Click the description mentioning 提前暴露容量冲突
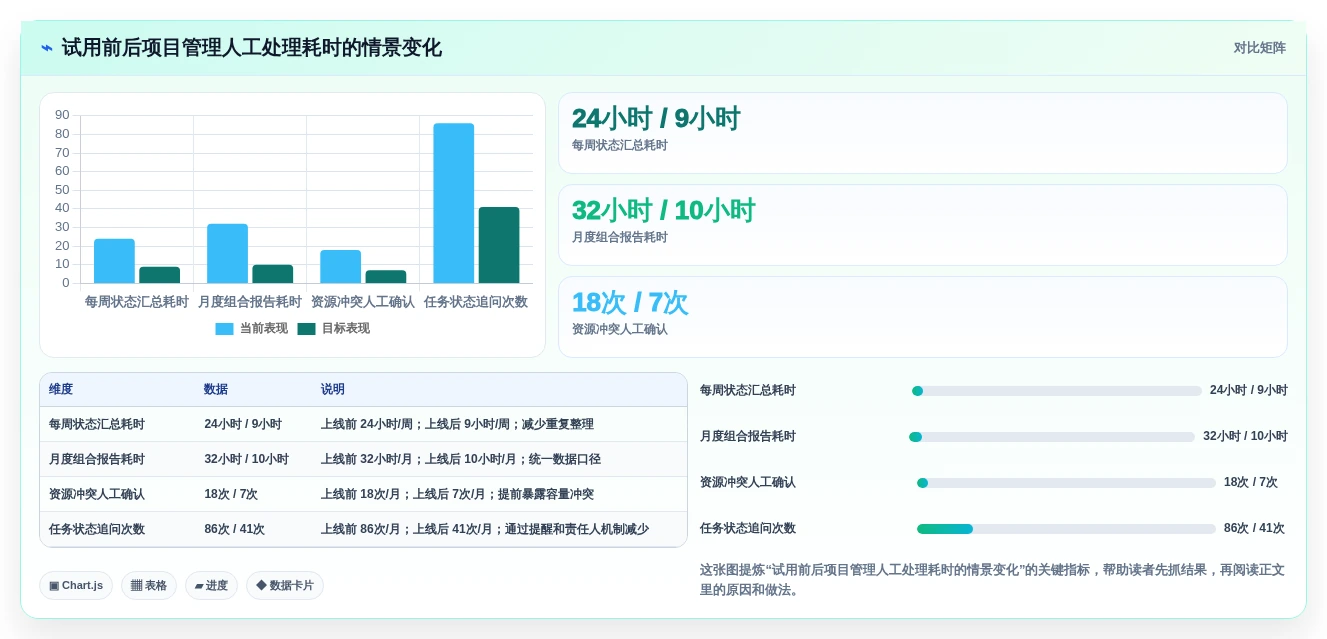The width and height of the screenshot is (1327, 639). pos(457,494)
